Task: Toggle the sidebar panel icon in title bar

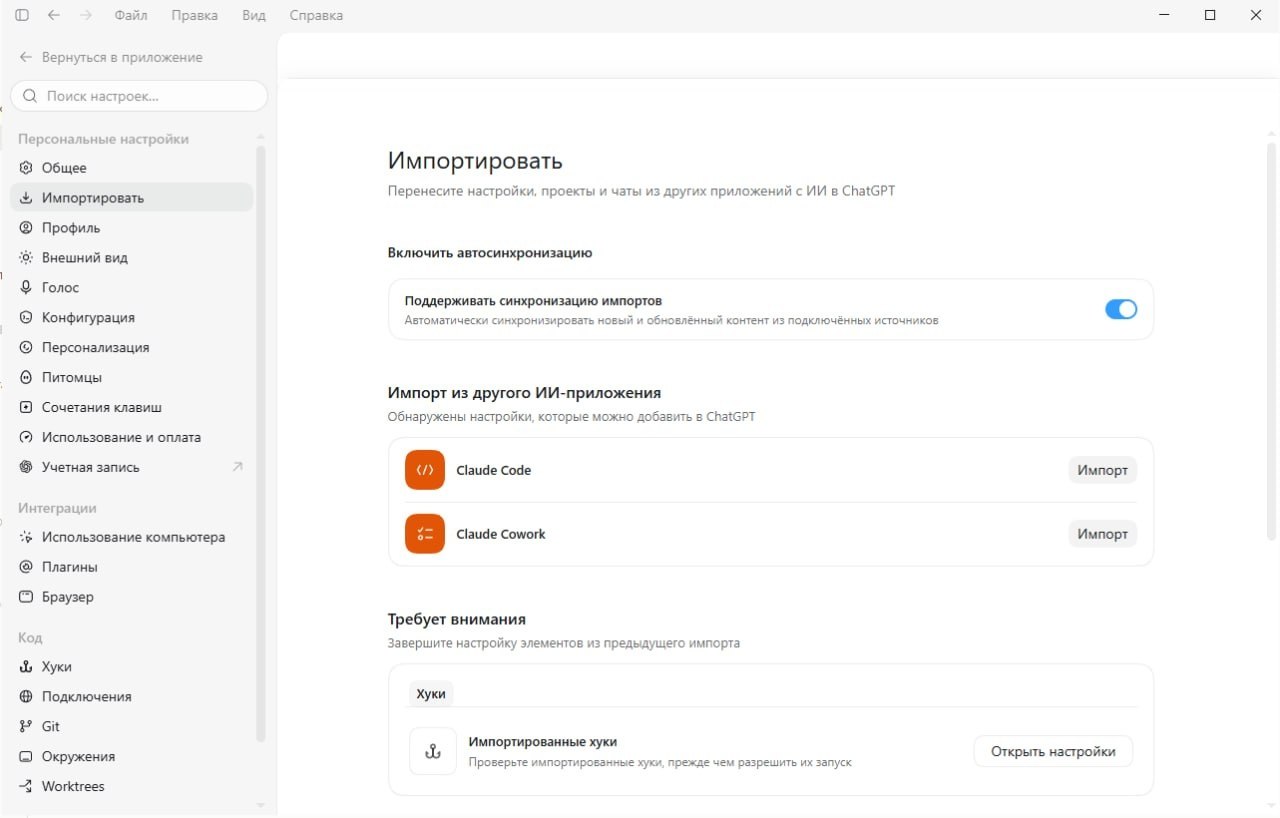Action: click(x=22, y=15)
